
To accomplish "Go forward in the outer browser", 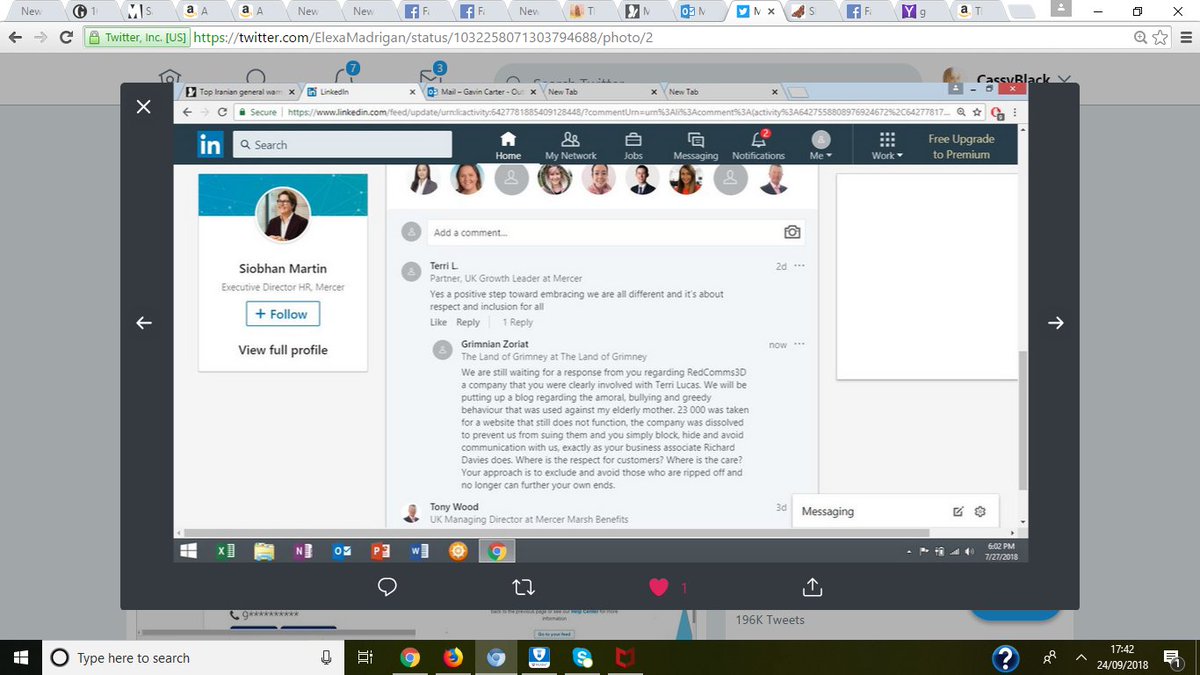I will tap(40, 38).
